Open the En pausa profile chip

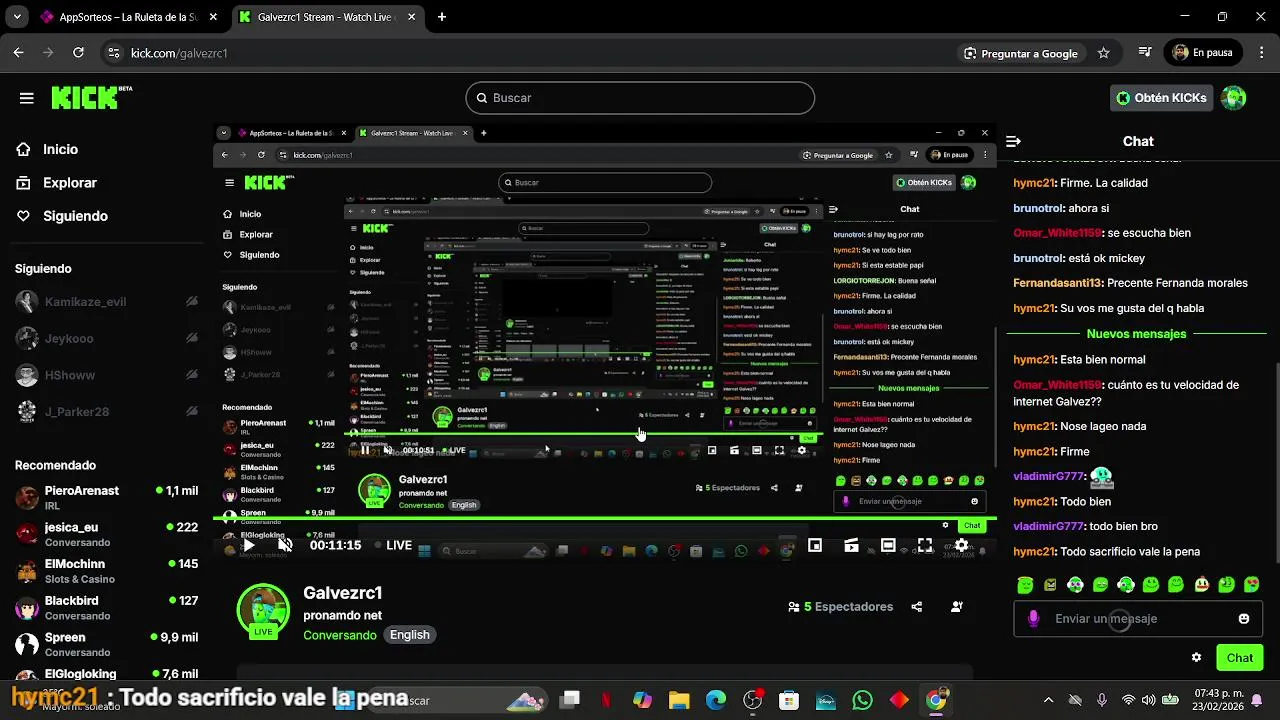pos(1204,53)
